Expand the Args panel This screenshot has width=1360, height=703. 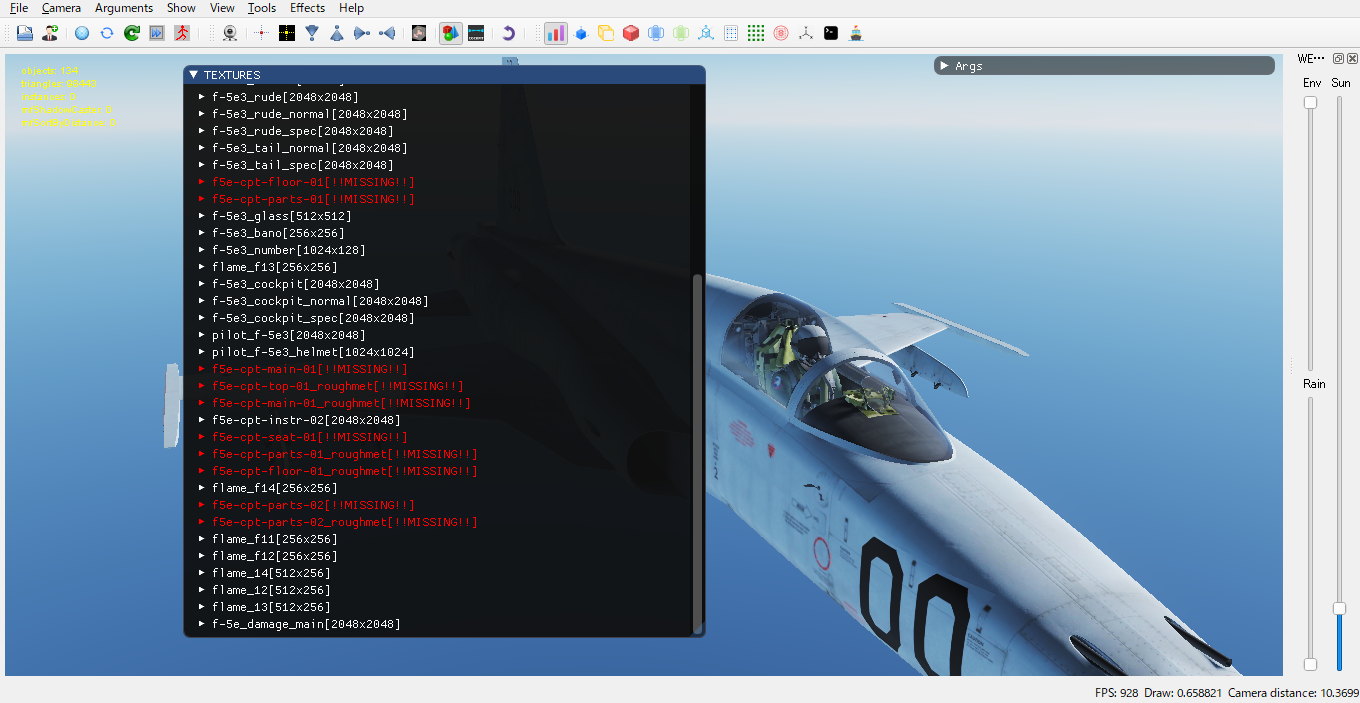pyautogui.click(x=943, y=66)
